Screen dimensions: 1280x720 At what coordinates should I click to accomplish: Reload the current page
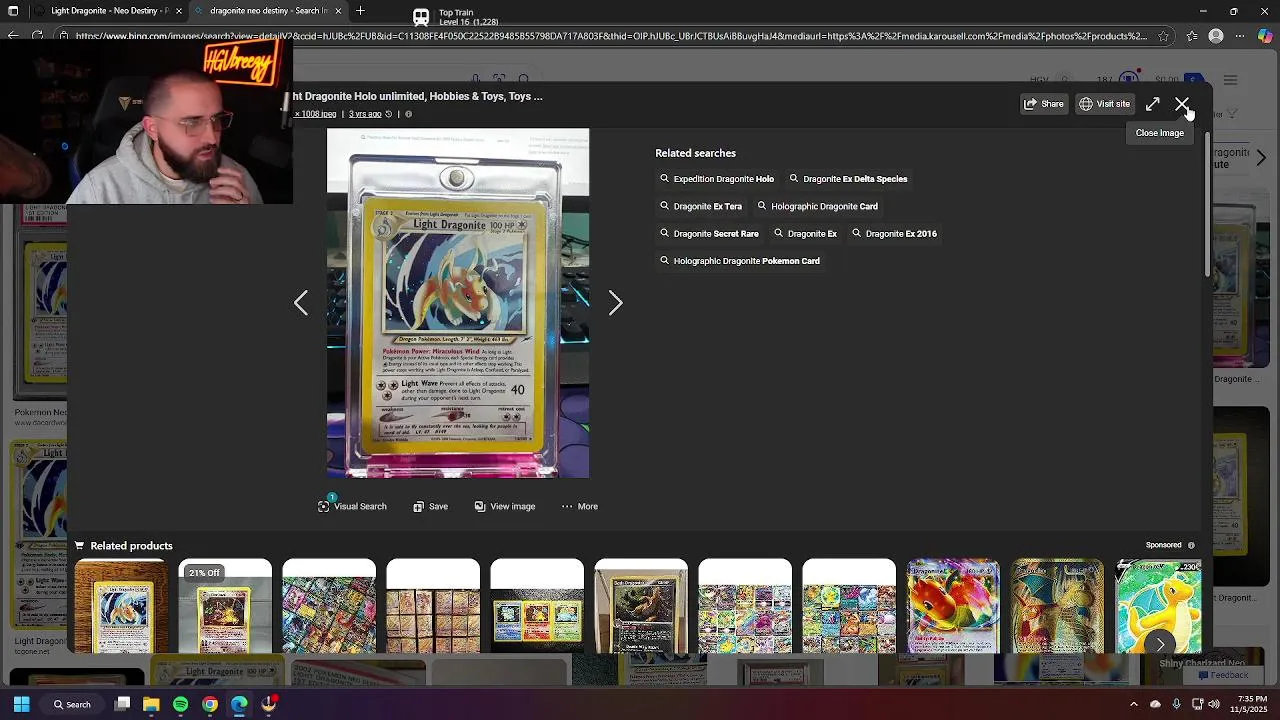[x=37, y=36]
